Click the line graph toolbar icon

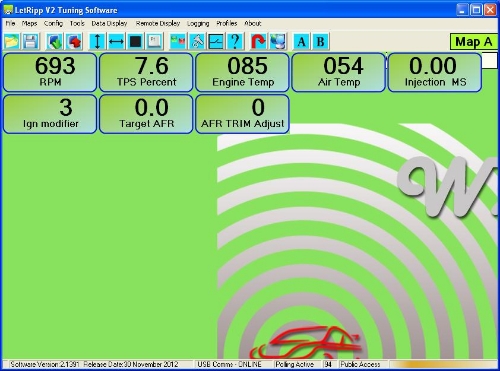coord(216,42)
